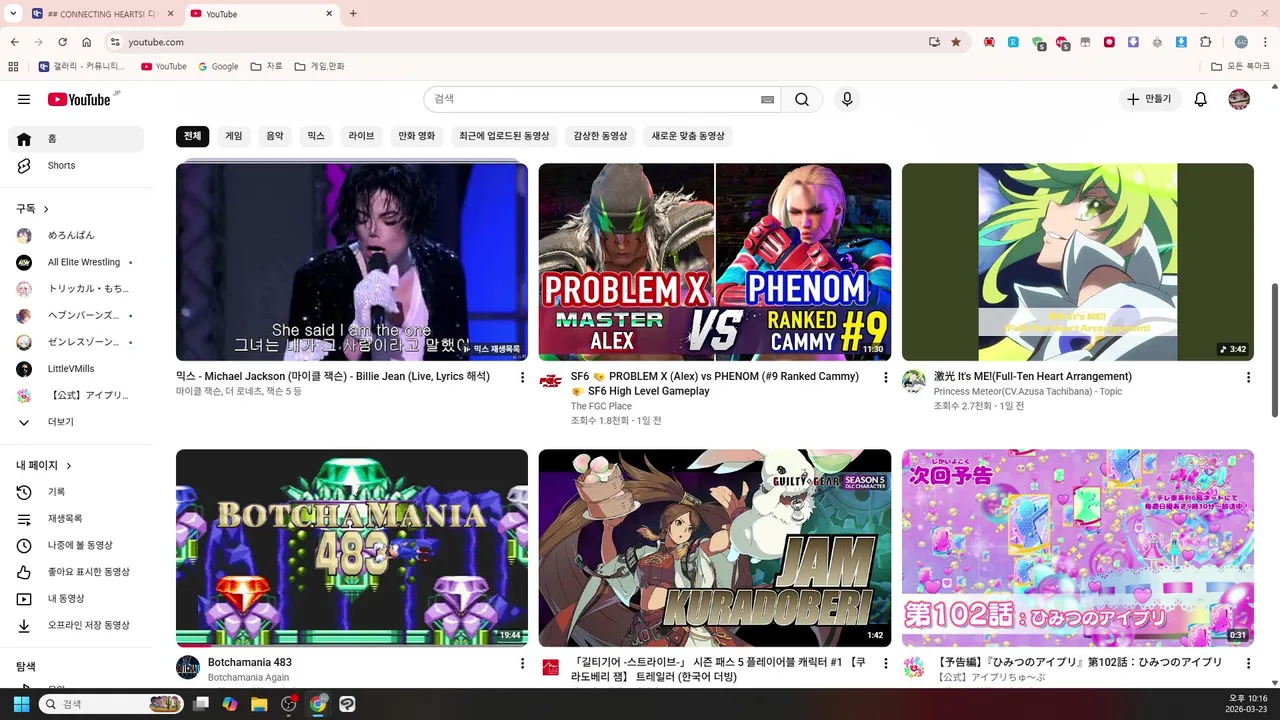This screenshot has width=1280, height=720.
Task: Open the めろんぱん channel subscription
Action: click(76, 235)
